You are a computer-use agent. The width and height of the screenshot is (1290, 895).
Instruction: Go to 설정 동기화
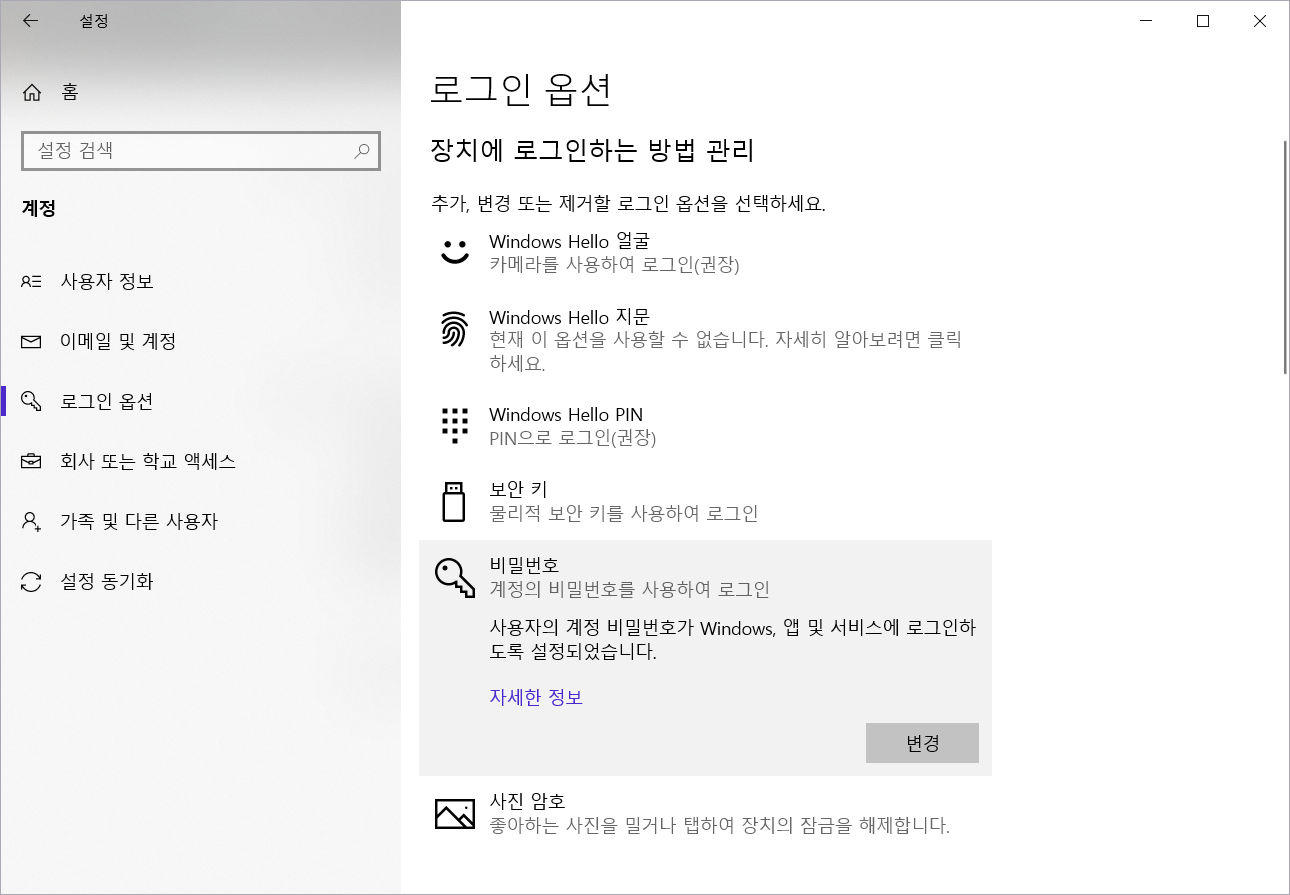[x=200, y=581]
